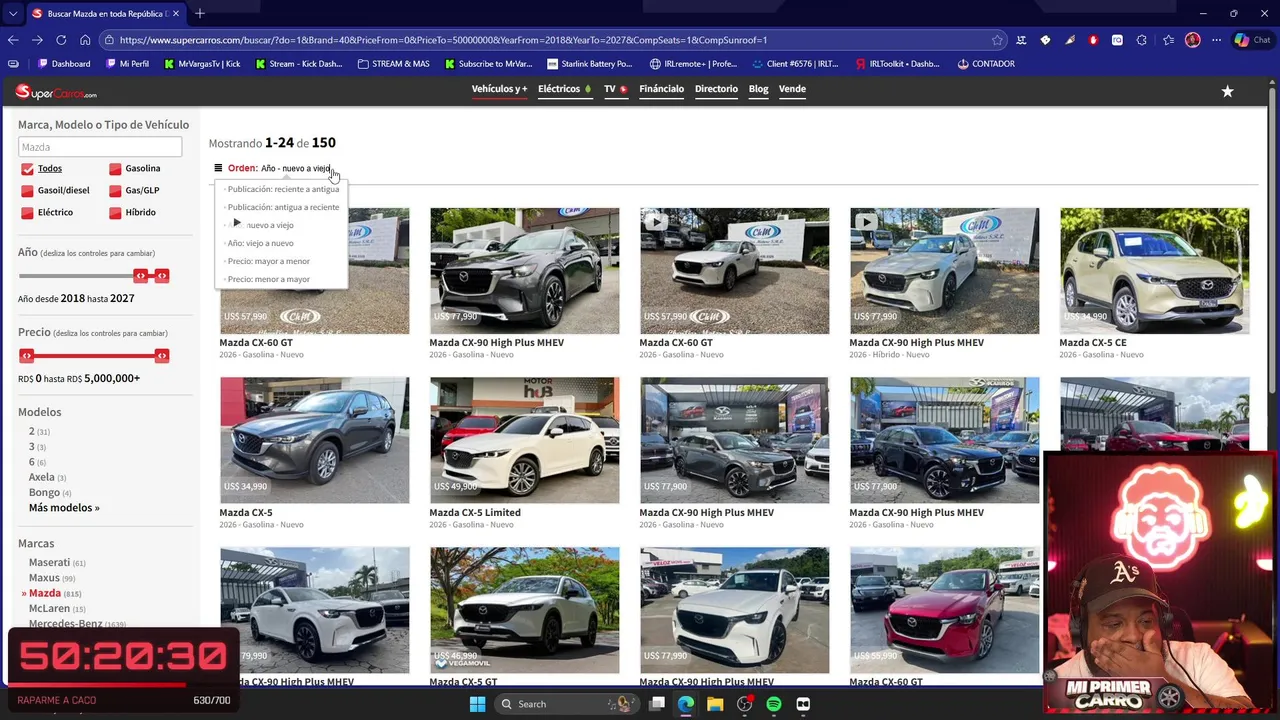The width and height of the screenshot is (1280, 720).
Task: Toggle Híbrido checkbox
Action: point(115,213)
